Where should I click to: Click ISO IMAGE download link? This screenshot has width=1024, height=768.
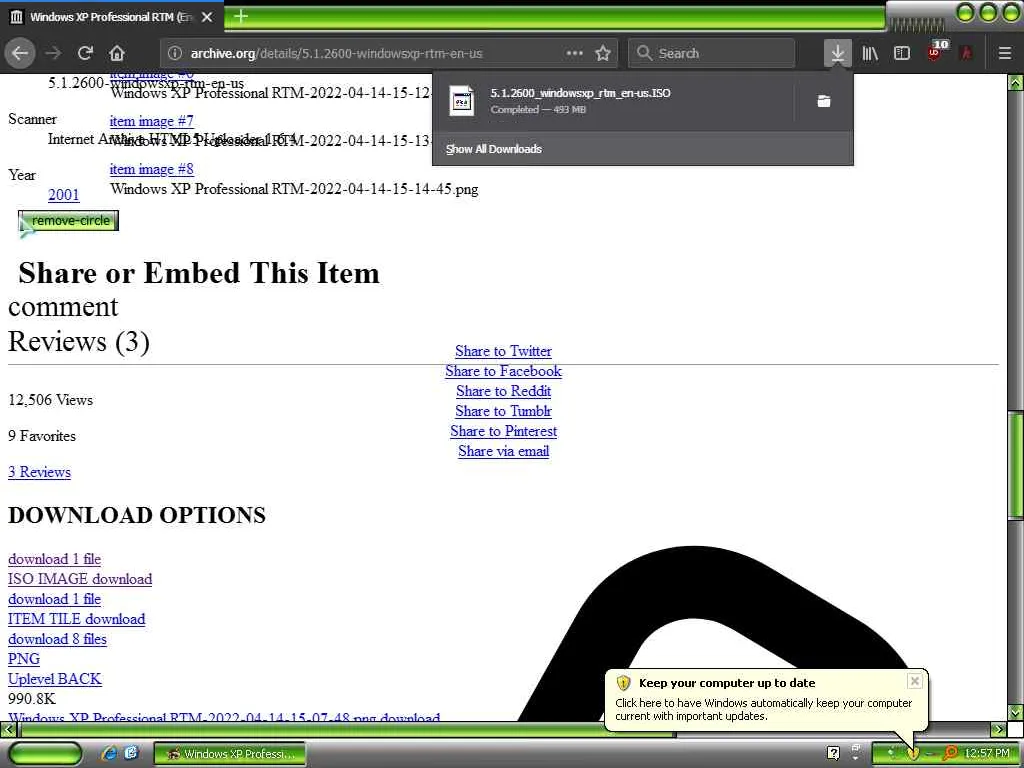coord(80,579)
